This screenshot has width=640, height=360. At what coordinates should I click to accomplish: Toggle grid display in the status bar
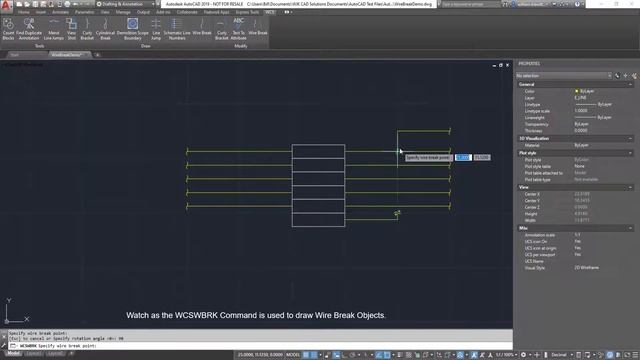(x=306, y=355)
